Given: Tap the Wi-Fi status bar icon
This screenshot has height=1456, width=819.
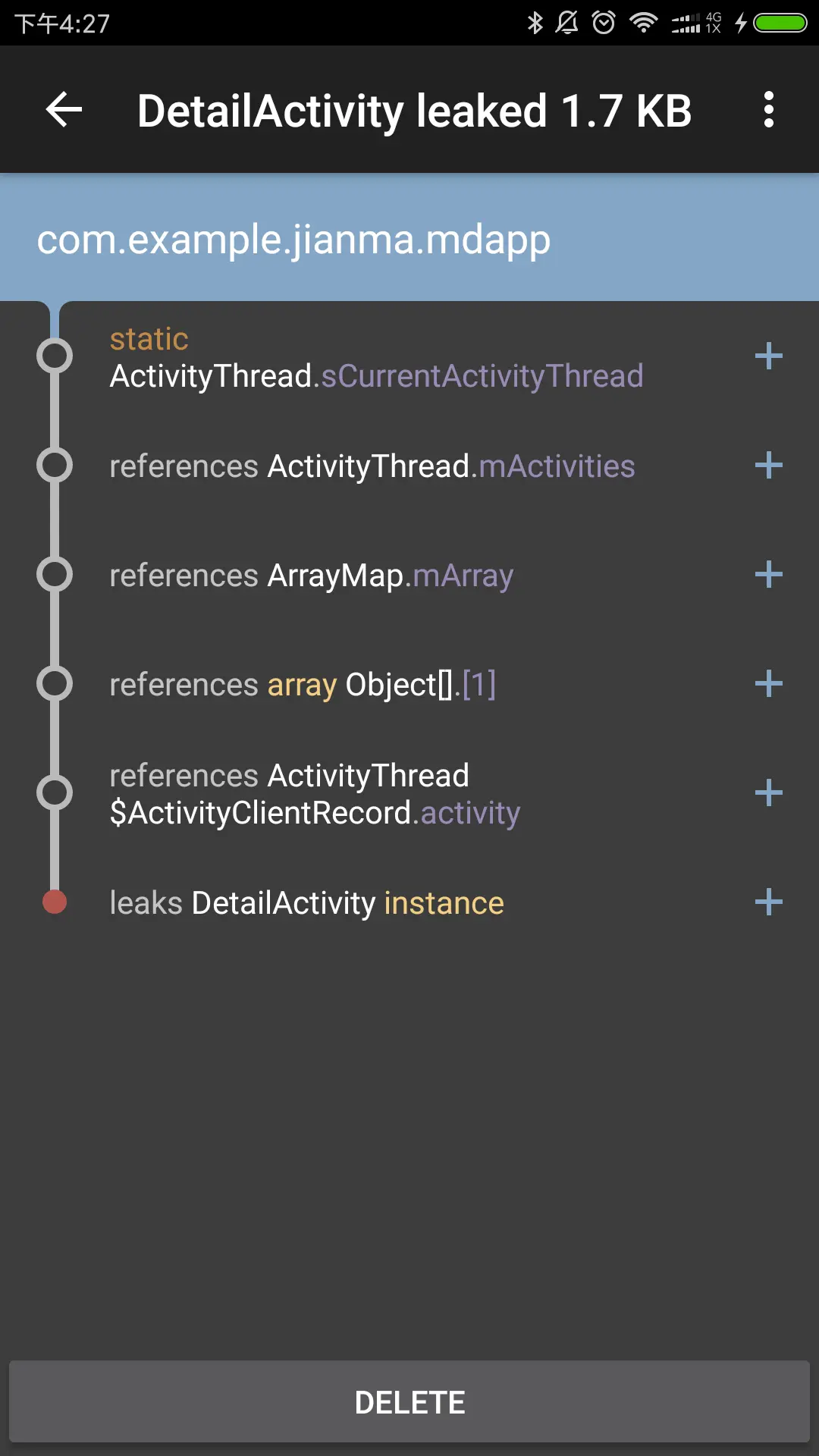Looking at the screenshot, I should click(643, 23).
